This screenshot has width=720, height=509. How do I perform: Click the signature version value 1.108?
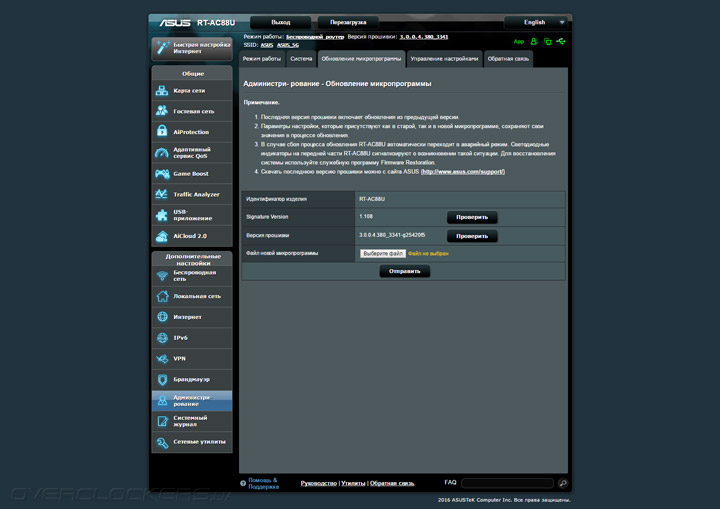coord(366,216)
